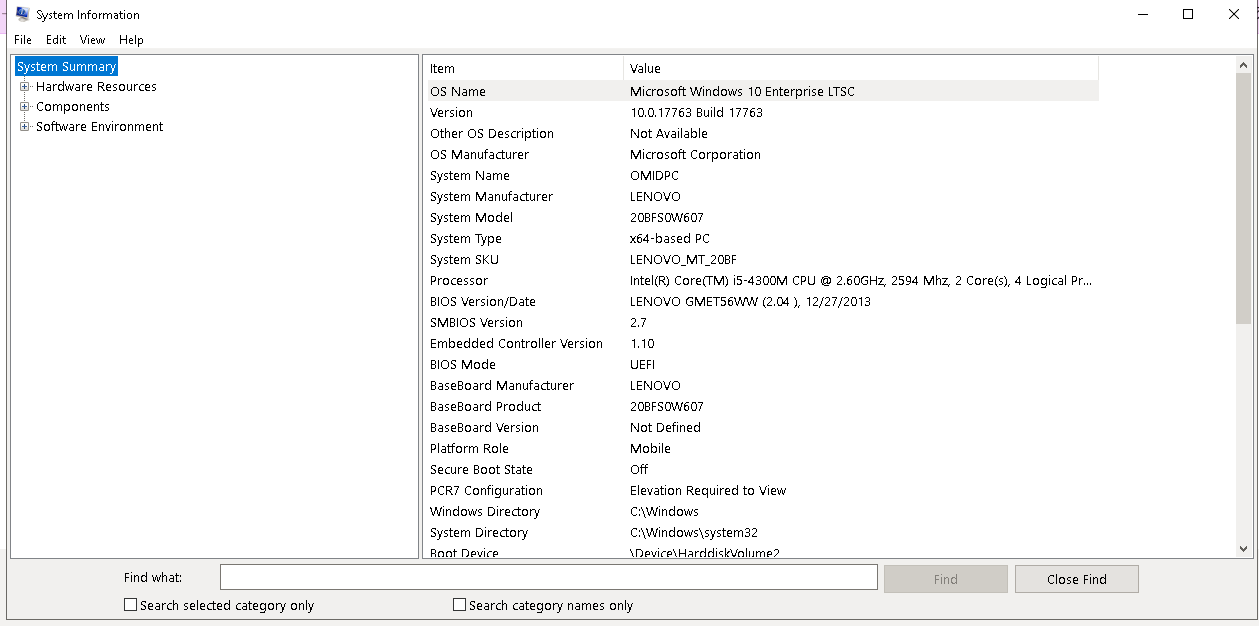The width and height of the screenshot is (1259, 626).
Task: Select the Version row
Action: (x=761, y=113)
